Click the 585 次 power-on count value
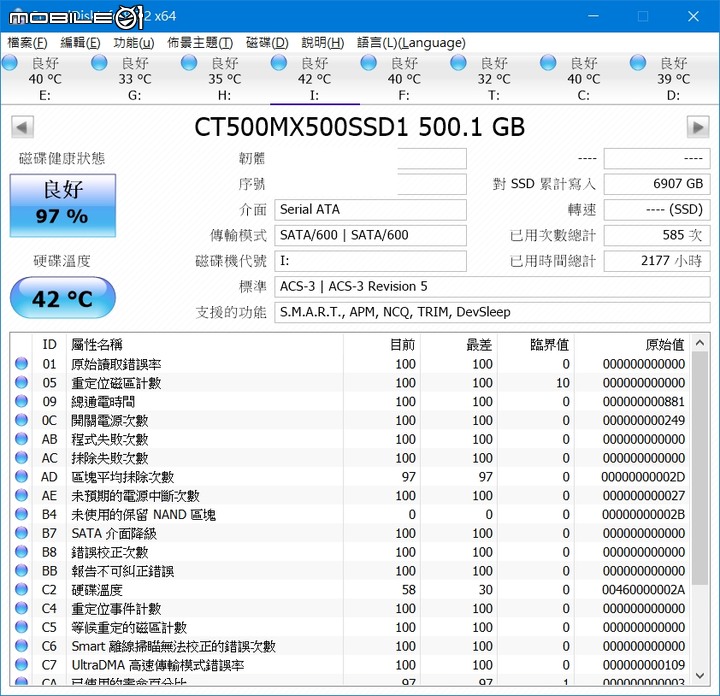This screenshot has width=720, height=696. pos(657,236)
